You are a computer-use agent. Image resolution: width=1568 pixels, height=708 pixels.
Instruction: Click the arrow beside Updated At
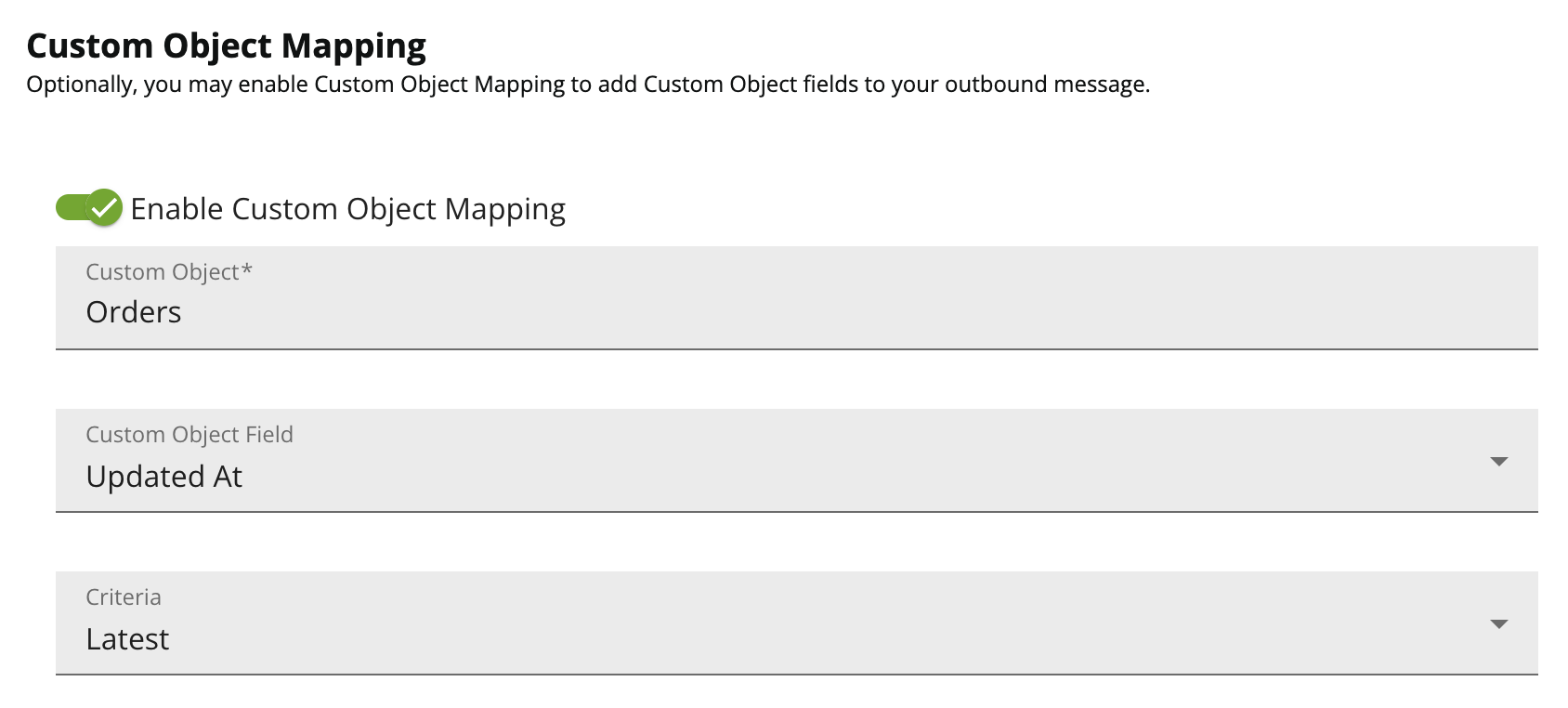(x=1497, y=462)
